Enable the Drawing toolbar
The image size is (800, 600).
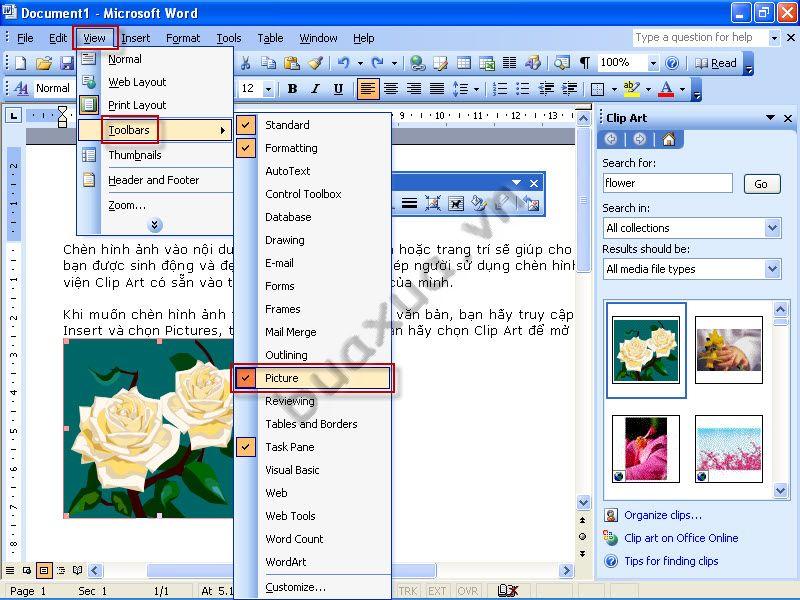point(312,240)
